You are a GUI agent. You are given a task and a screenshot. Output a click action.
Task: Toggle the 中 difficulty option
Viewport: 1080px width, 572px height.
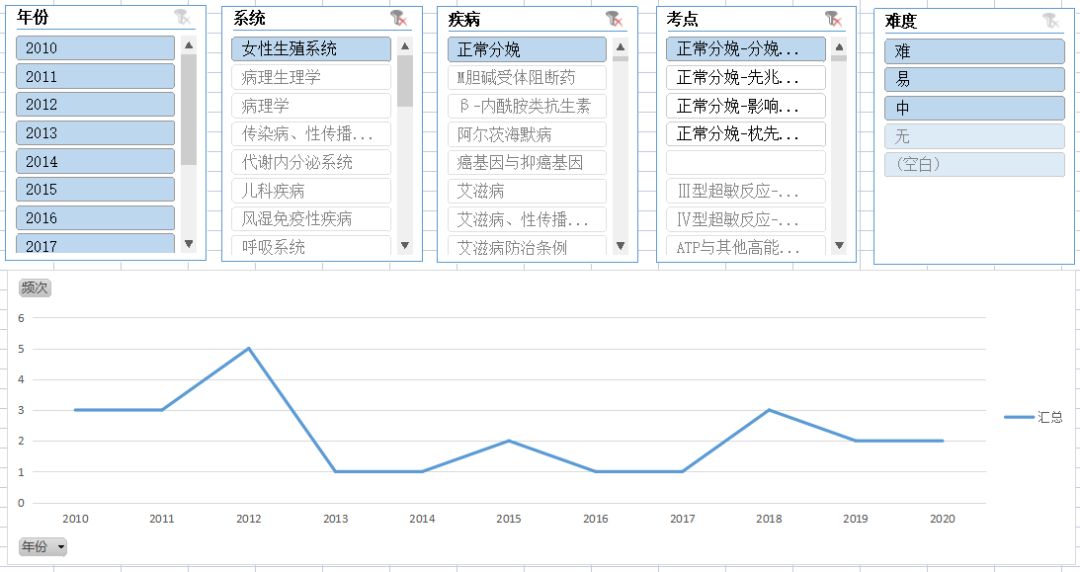click(973, 108)
